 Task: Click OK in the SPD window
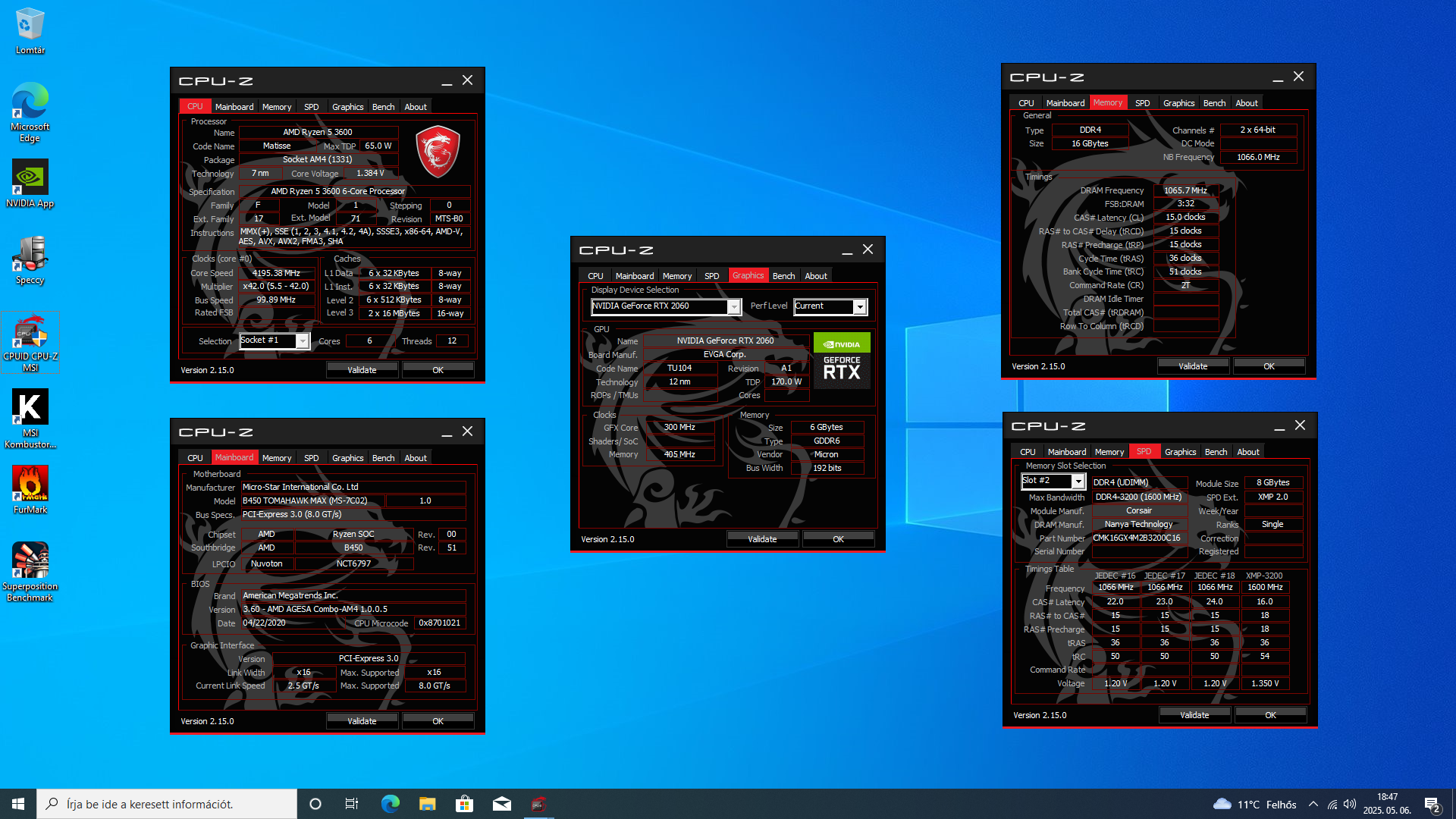pos(1270,715)
